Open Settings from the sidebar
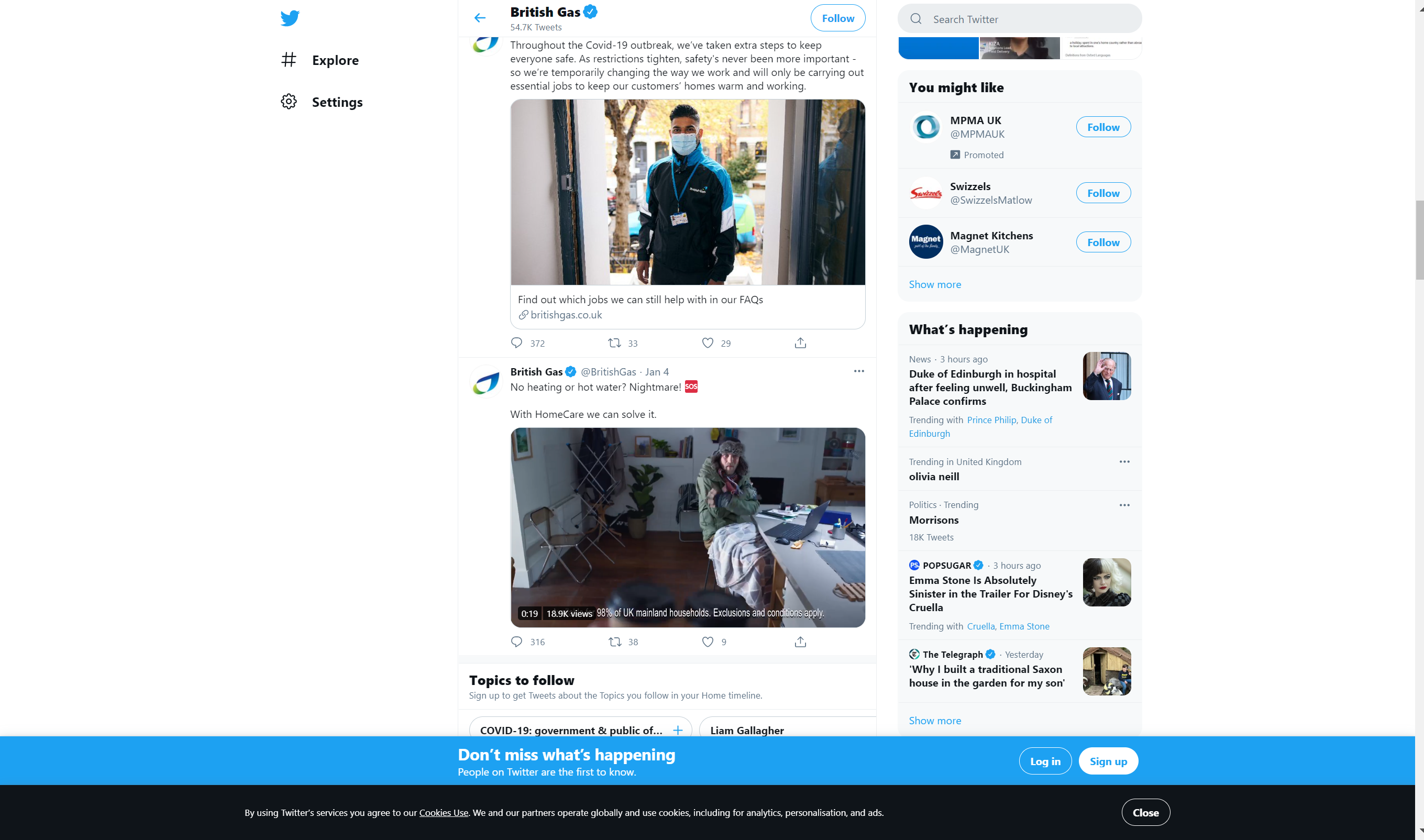This screenshot has height=840, width=1424. point(322,102)
